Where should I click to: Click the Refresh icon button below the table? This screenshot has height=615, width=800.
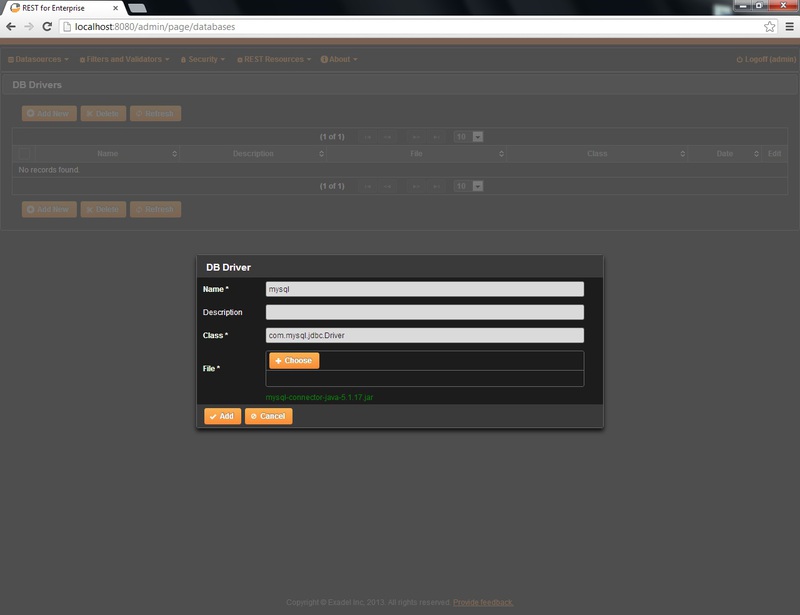(140, 210)
